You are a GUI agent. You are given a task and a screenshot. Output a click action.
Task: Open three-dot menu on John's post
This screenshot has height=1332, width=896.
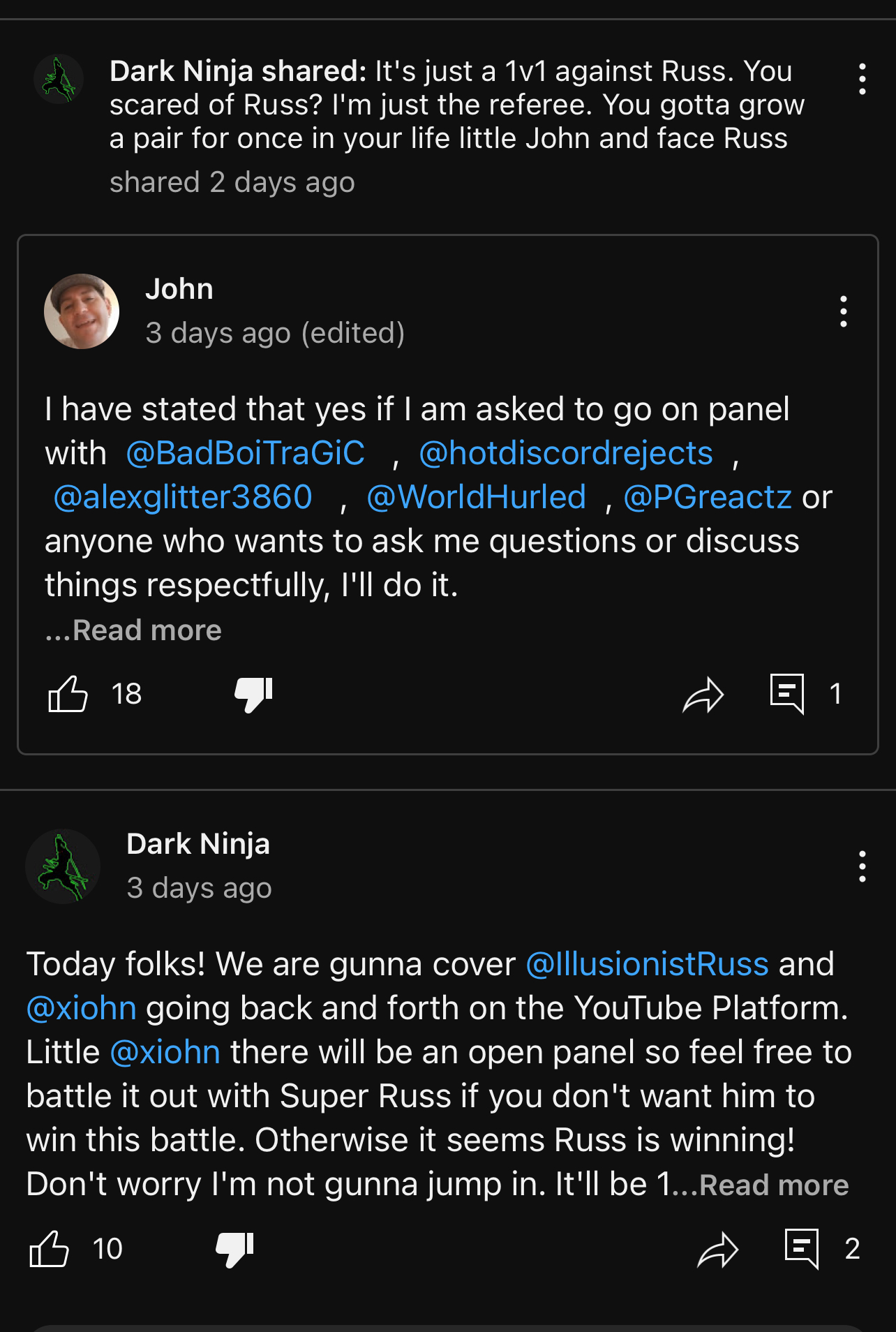844,311
